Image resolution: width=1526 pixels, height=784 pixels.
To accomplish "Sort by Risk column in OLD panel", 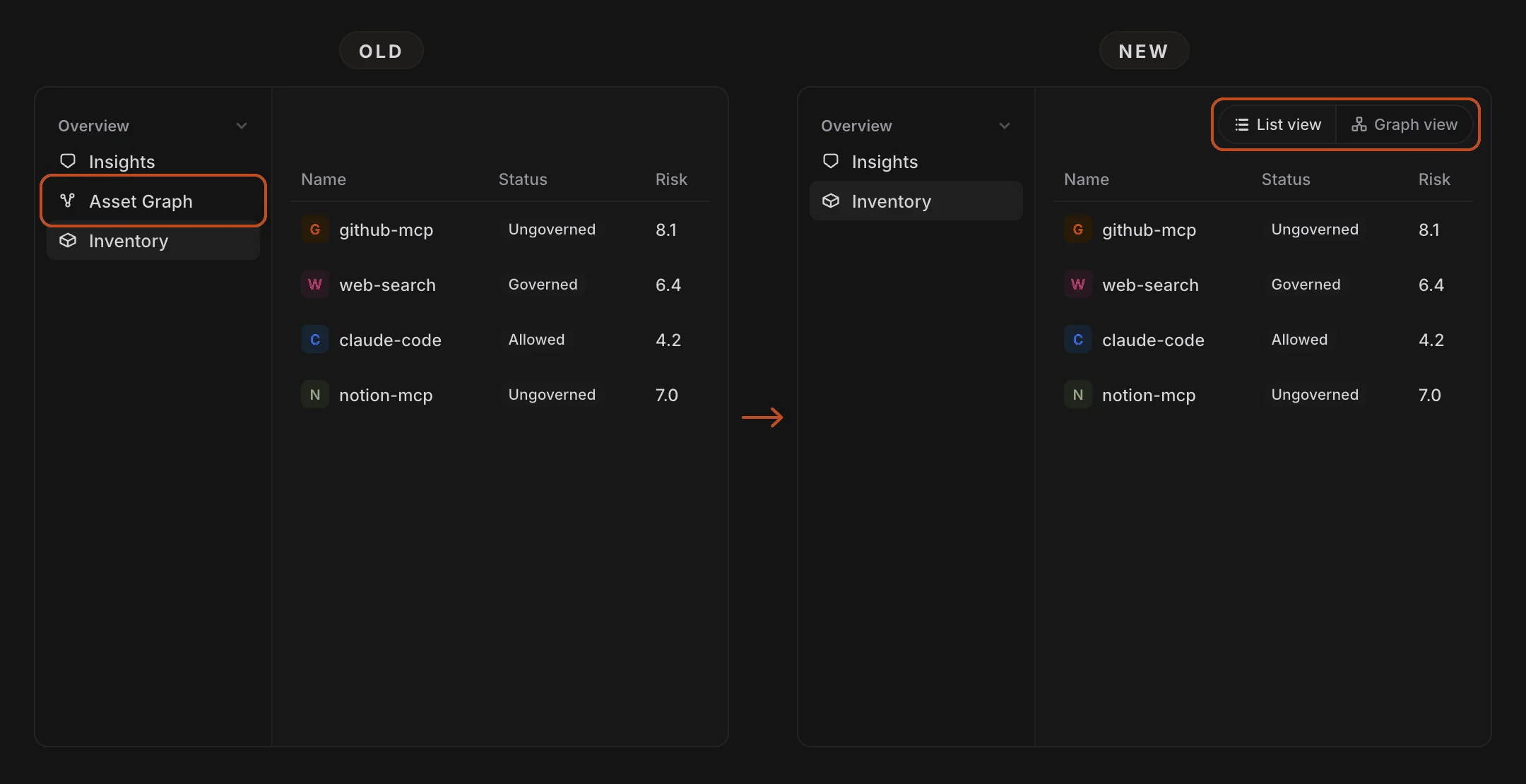I will pos(671,179).
